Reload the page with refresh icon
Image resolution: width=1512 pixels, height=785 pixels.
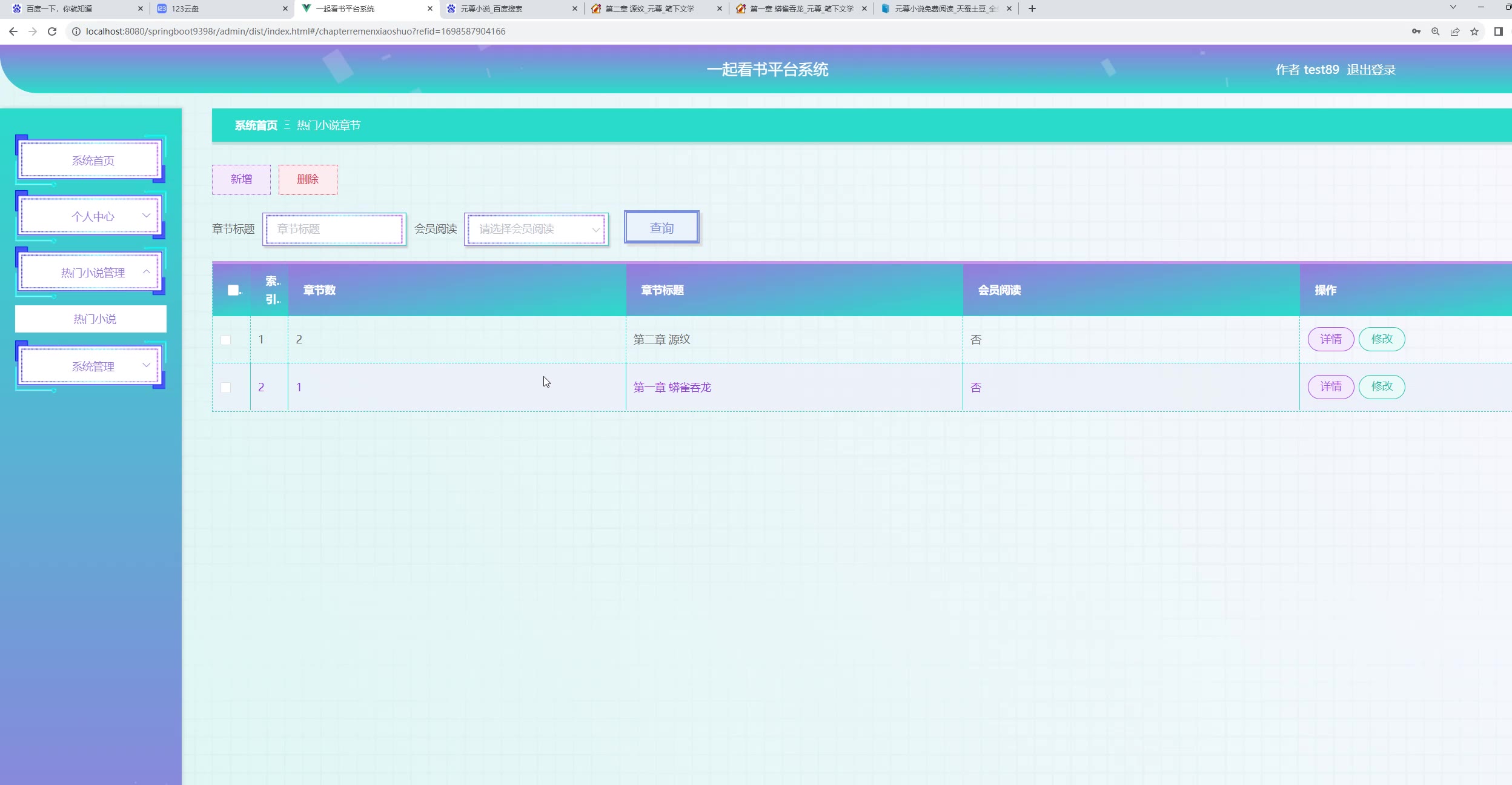tap(52, 31)
